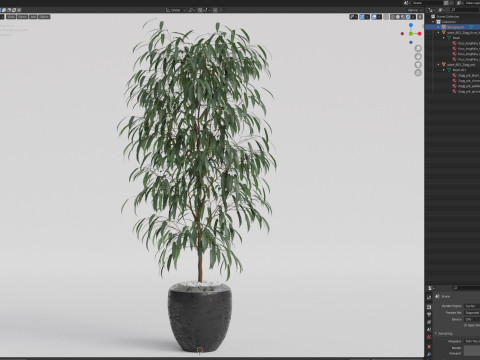
Task: Open the selectability and visibility dropdown
Action: [x=354, y=17]
